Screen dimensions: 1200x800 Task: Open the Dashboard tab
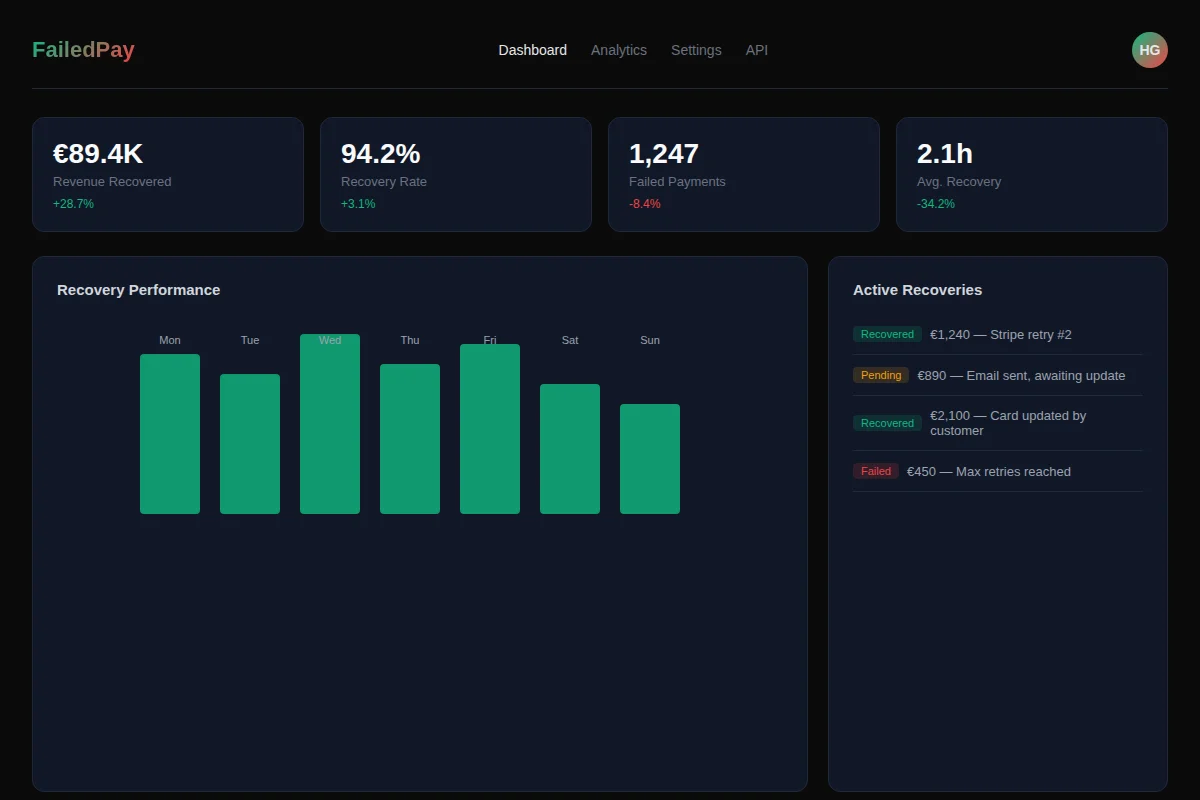[x=532, y=50]
